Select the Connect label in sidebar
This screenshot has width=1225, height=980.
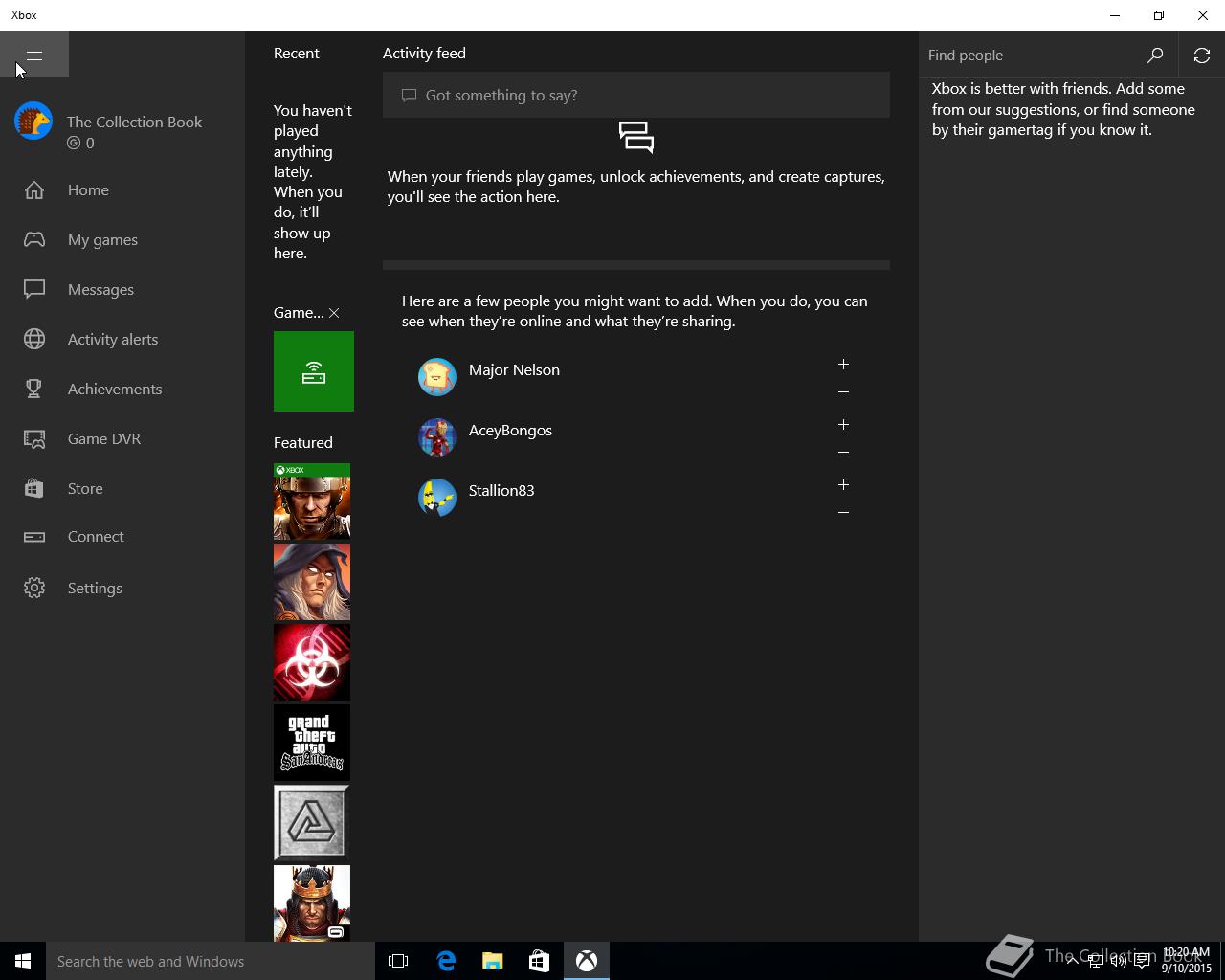[x=96, y=537]
